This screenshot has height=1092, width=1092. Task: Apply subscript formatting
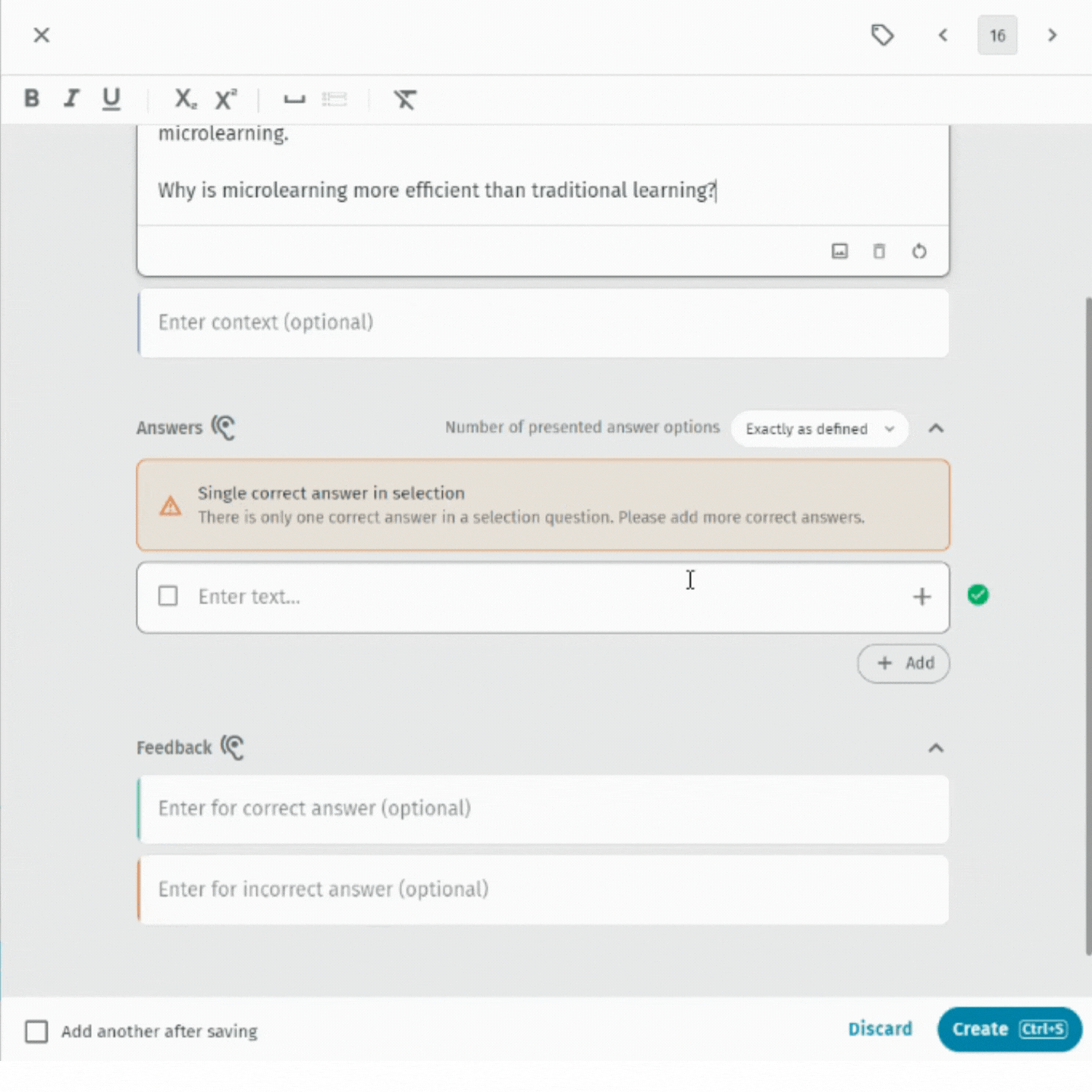click(184, 99)
